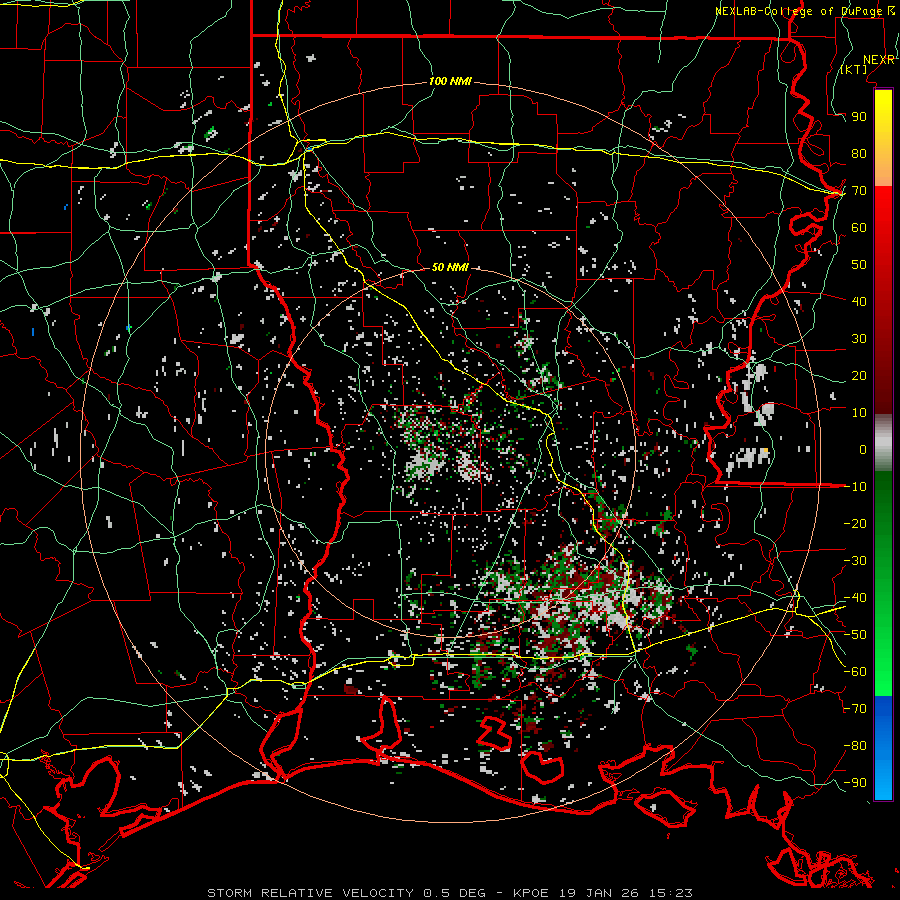Image resolution: width=900 pixels, height=900 pixels.
Task: Click the -30 value on velocity scale
Action: click(855, 561)
